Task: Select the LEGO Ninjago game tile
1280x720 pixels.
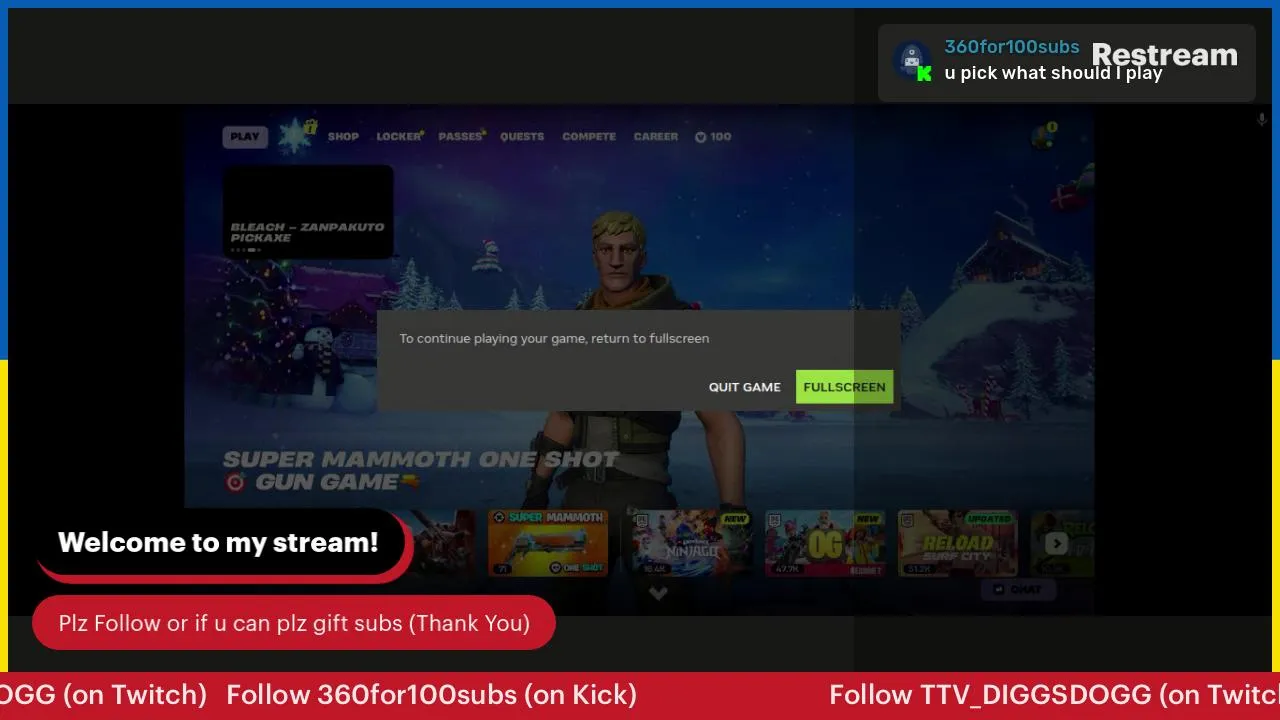Action: pyautogui.click(x=691, y=543)
